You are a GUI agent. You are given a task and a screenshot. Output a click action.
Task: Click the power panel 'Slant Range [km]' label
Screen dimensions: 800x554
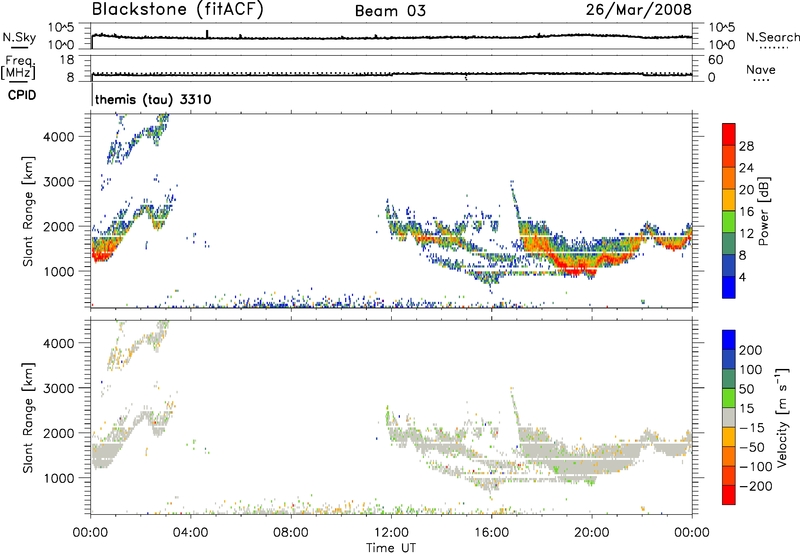click(28, 211)
